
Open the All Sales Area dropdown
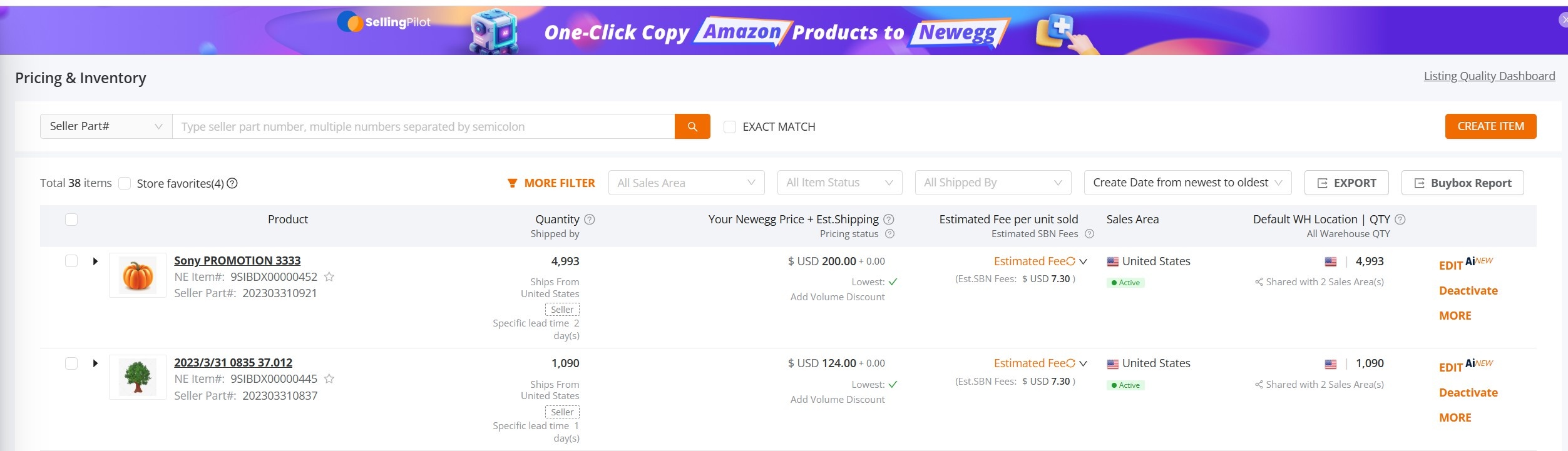point(686,183)
